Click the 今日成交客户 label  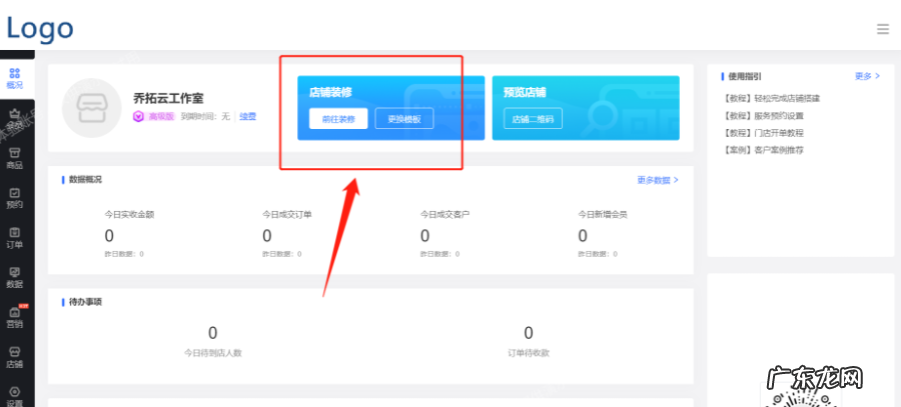coord(445,214)
